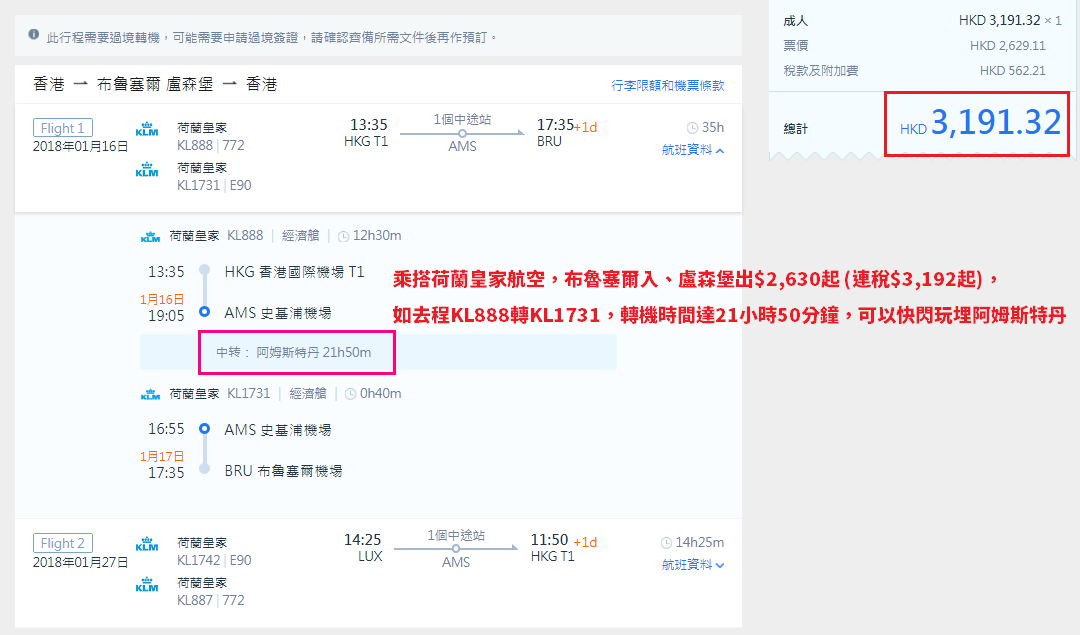Click the 16:55 AMS departure dot in itinerary

coord(205,428)
